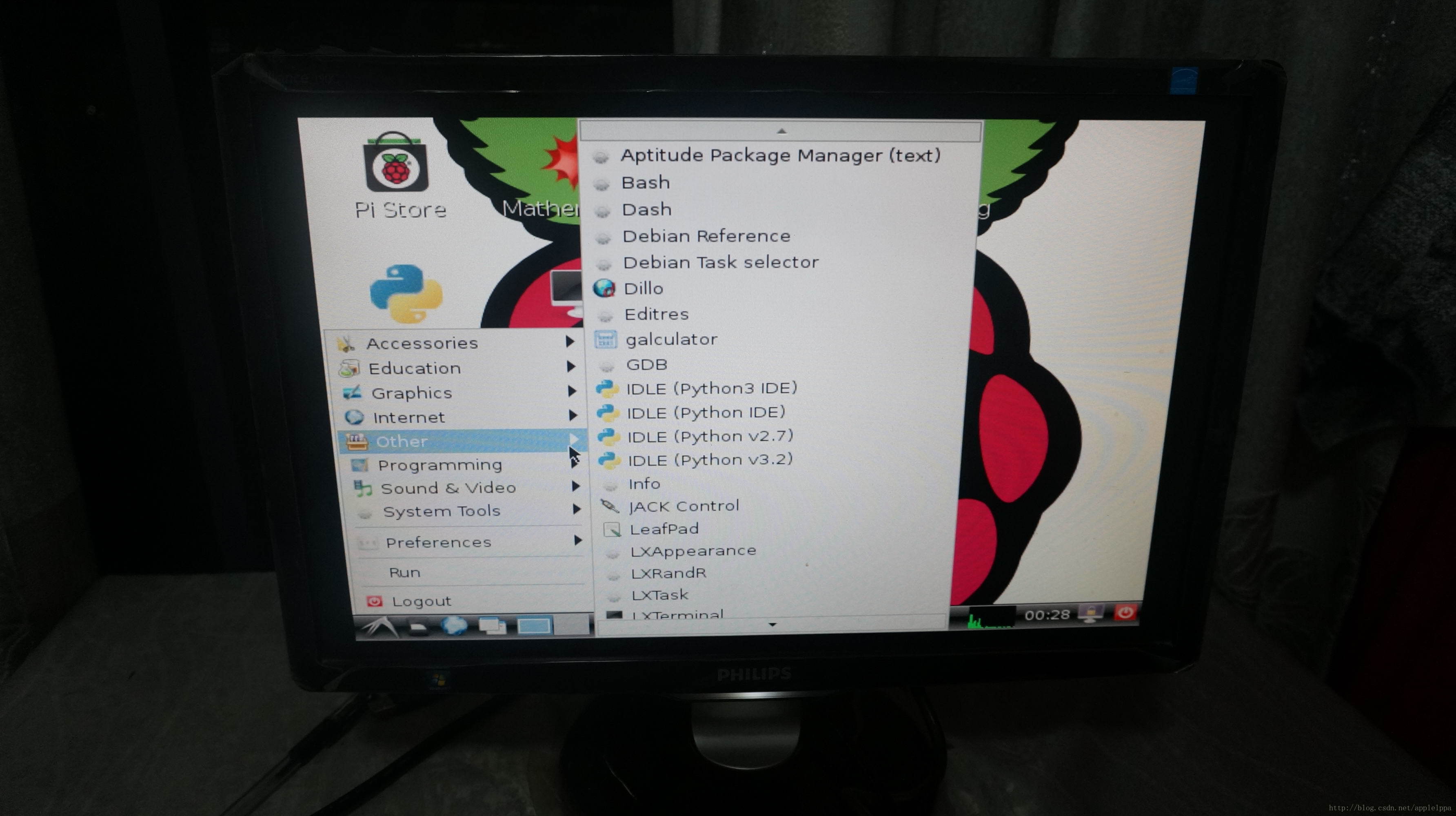Viewport: 1456px width, 816px height.
Task: Open IDLE Python v3.2
Action: pos(710,460)
